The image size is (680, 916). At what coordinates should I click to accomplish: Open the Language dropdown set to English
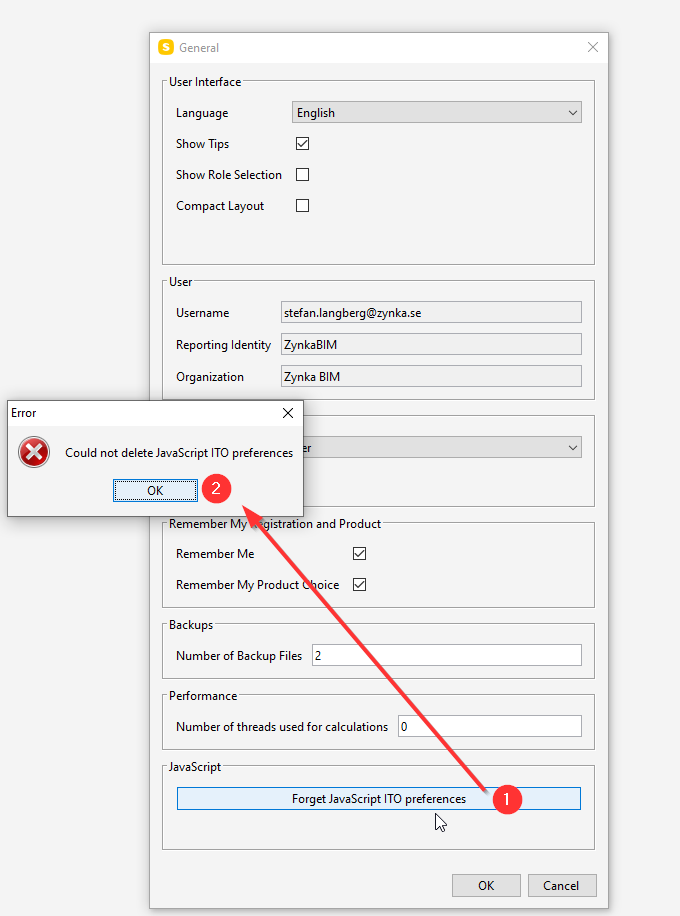436,113
